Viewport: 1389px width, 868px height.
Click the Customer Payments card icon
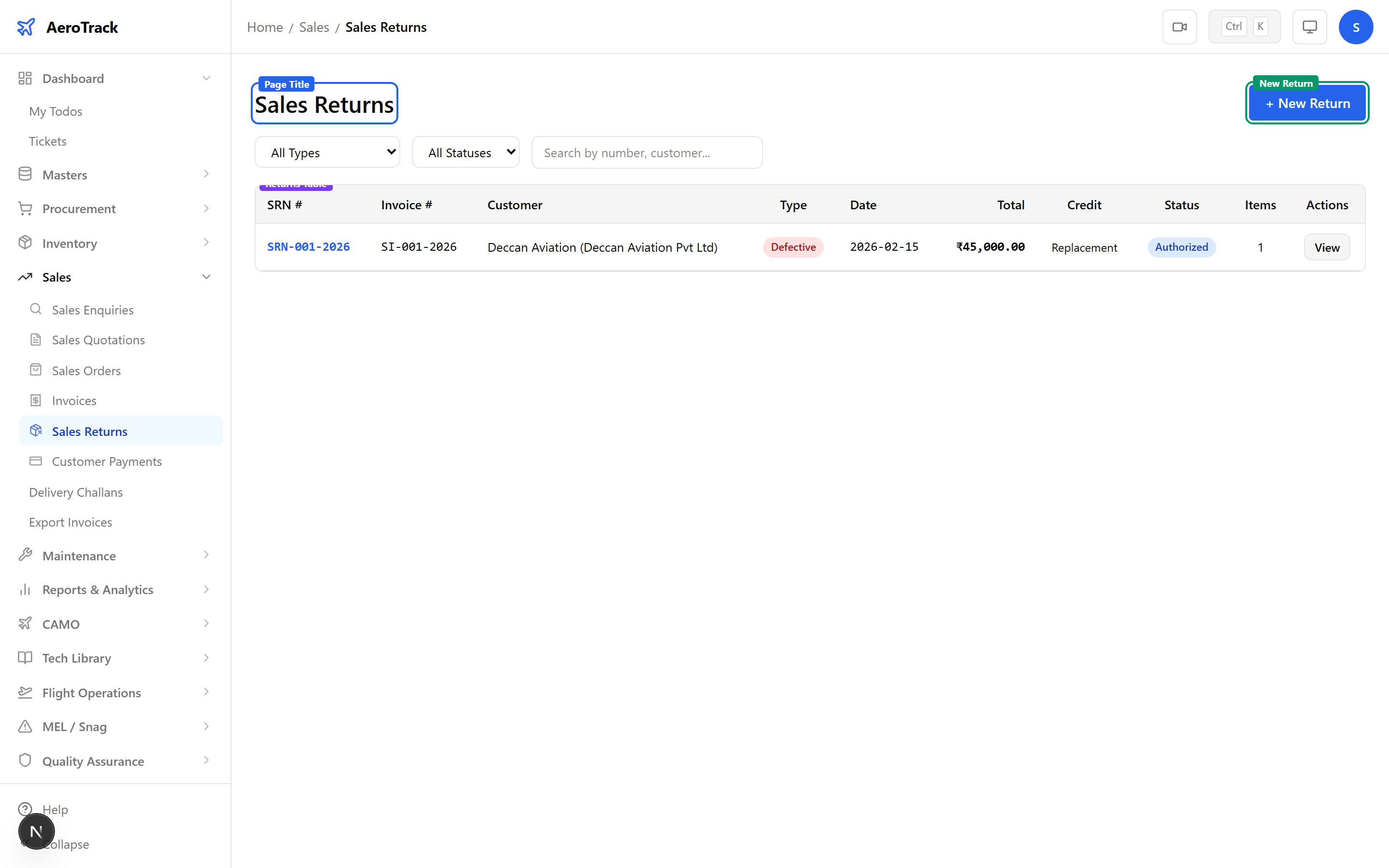[36, 461]
